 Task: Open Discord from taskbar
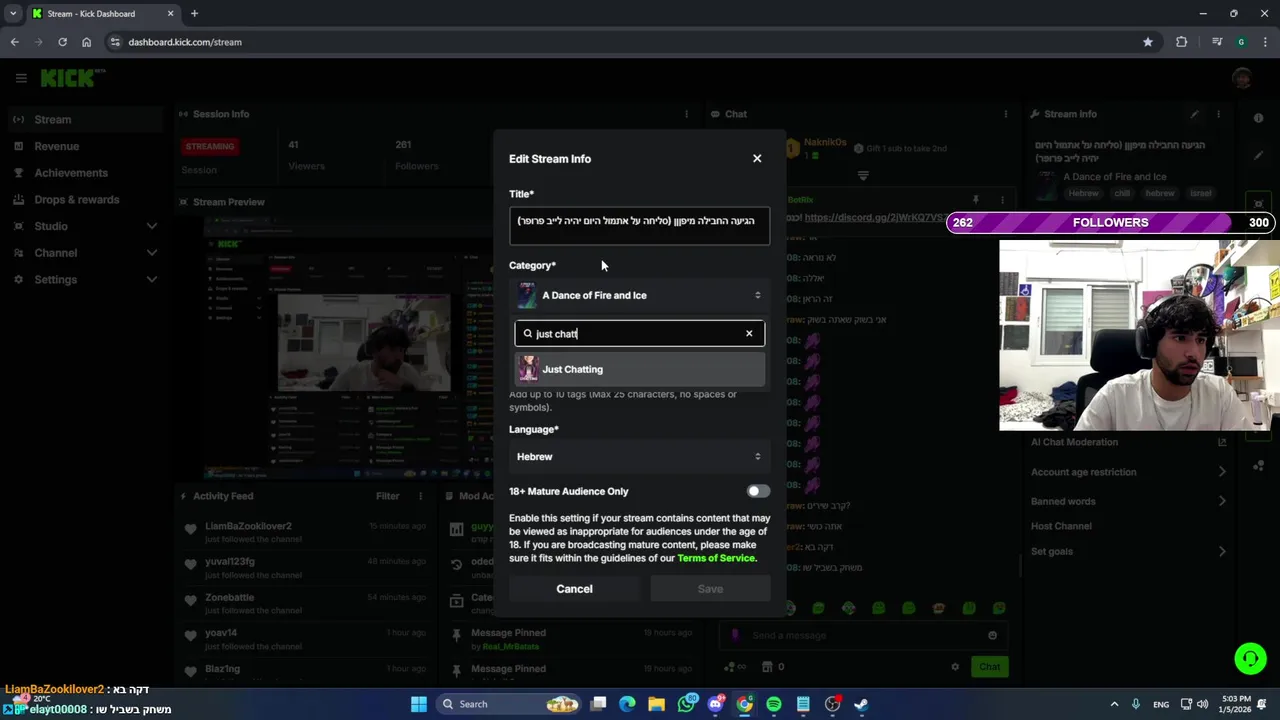[x=715, y=704]
